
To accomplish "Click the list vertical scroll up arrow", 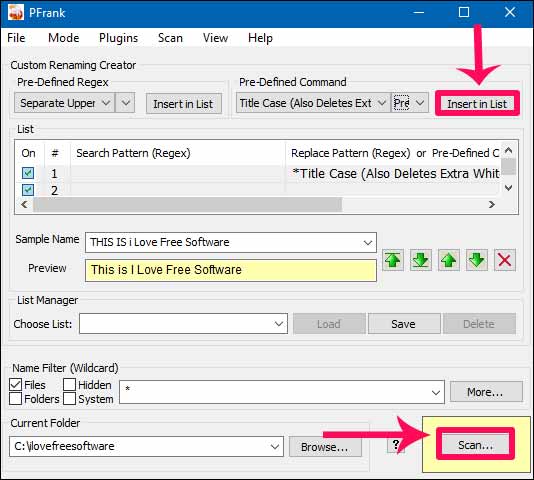I will click(508, 150).
